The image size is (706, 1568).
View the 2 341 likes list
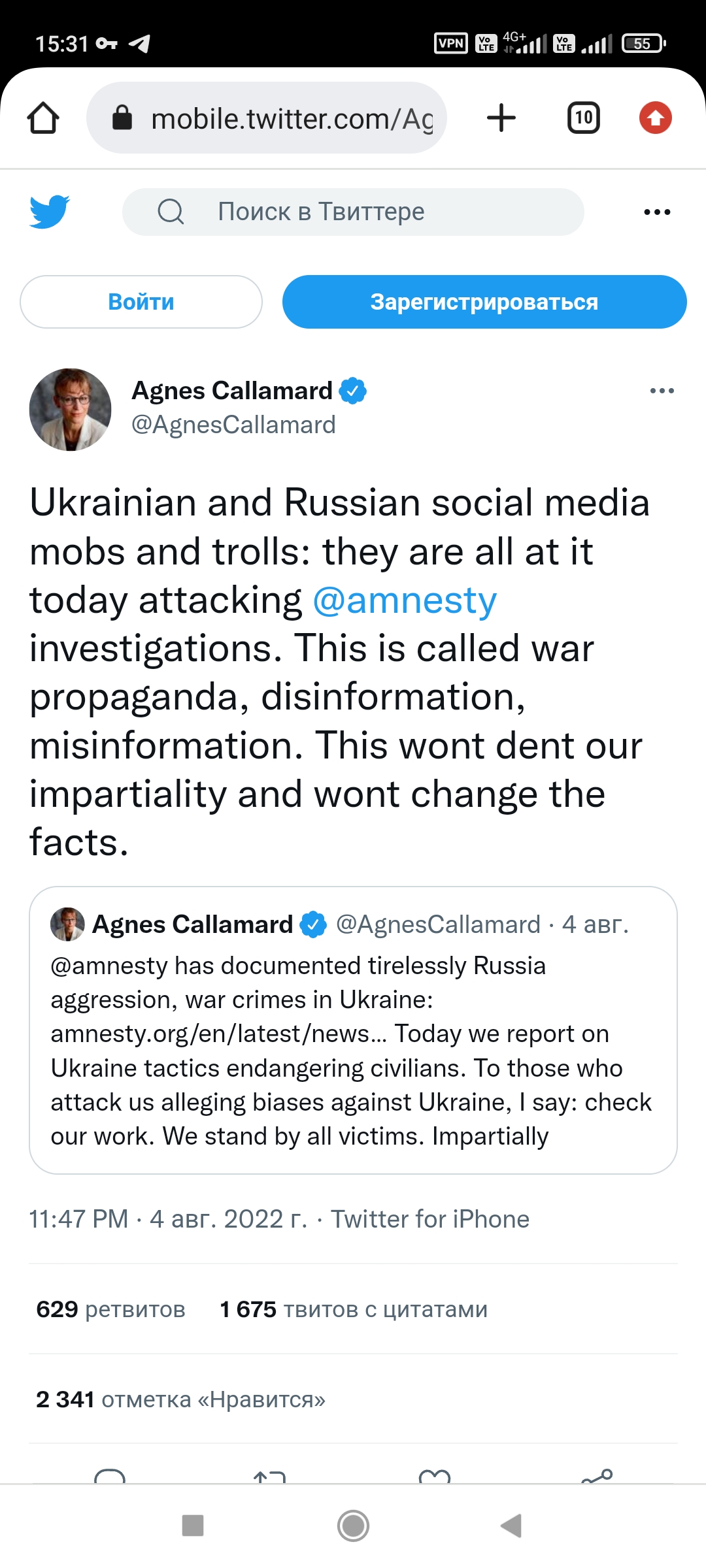(x=180, y=1399)
